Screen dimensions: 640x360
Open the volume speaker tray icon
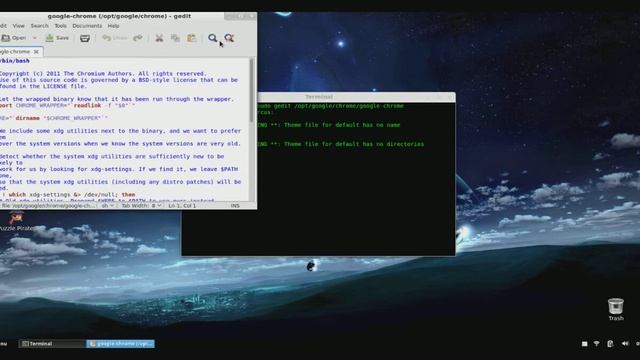[625, 344]
